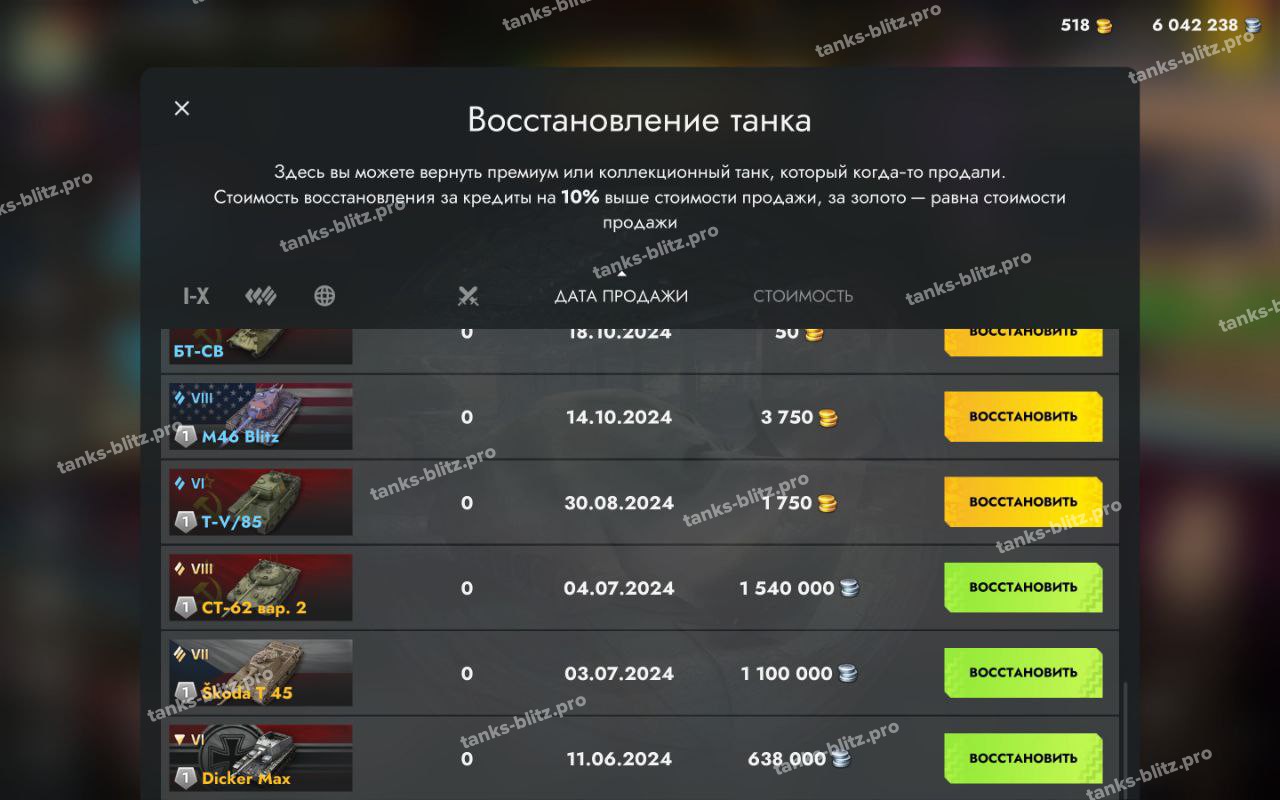Viewport: 1280px width, 800px height.
Task: Click the credits icon by 1 540 000
Action: (x=849, y=589)
